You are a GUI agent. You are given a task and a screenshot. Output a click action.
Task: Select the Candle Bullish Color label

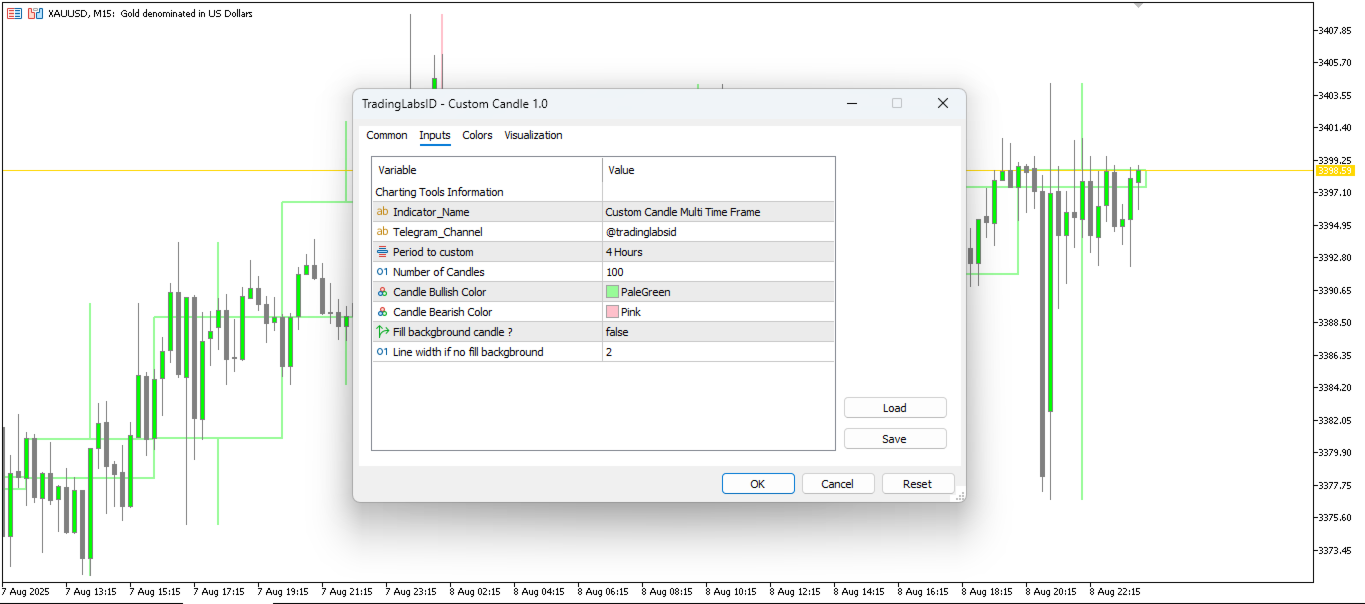coord(440,292)
